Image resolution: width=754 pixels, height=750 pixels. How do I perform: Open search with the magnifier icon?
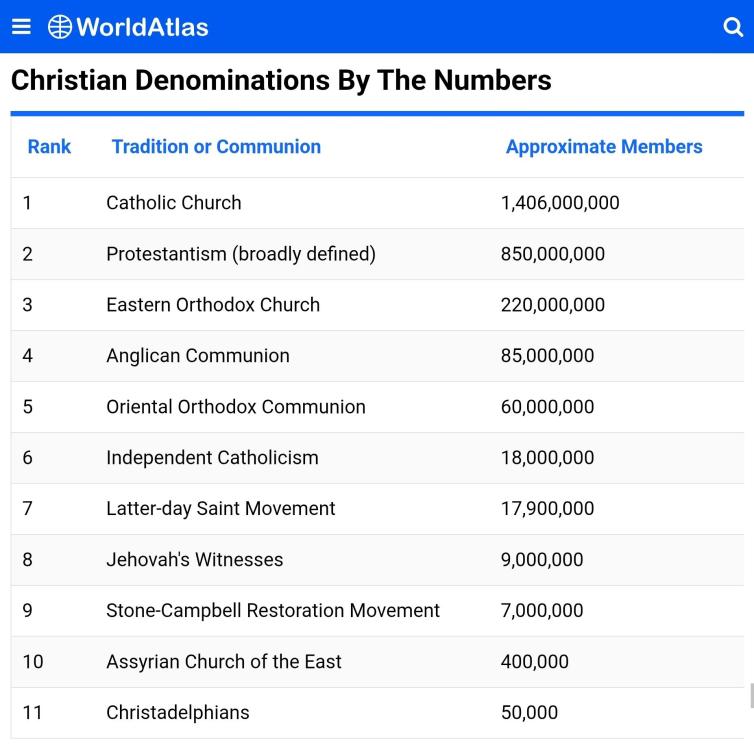(x=733, y=27)
